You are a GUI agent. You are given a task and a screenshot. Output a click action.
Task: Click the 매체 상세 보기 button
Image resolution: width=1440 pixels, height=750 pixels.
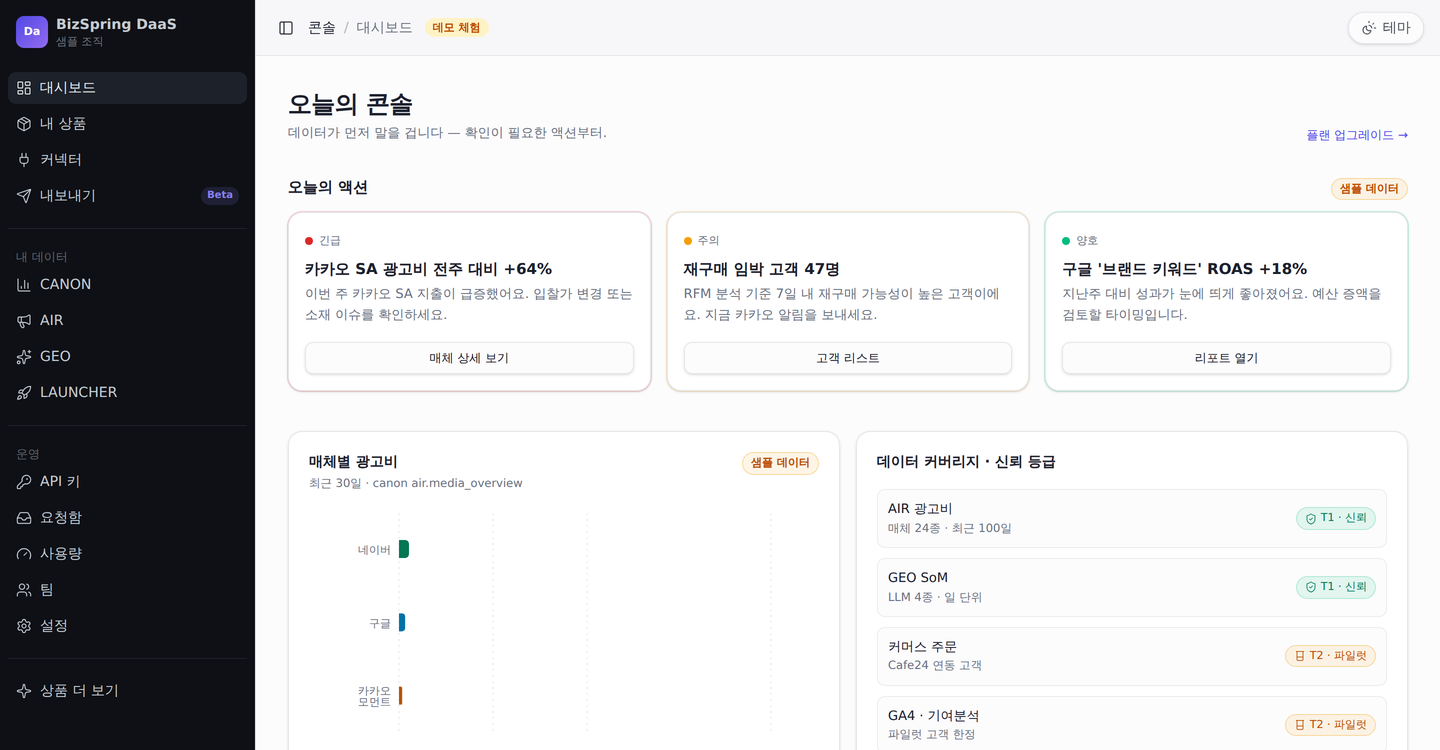(469, 358)
